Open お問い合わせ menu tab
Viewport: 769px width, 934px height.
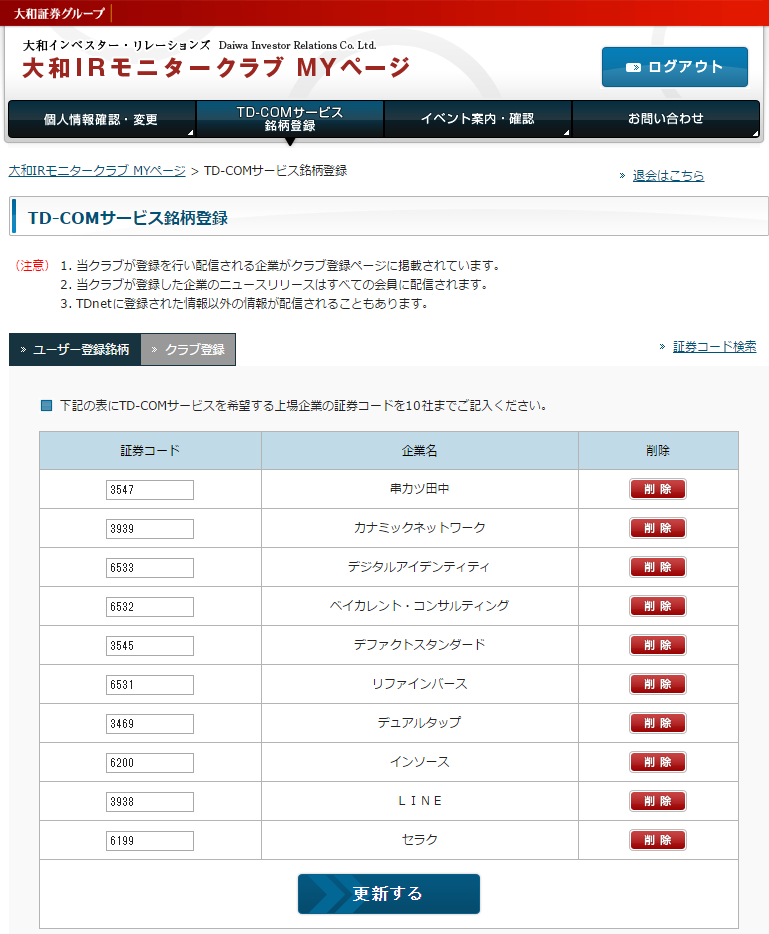coord(666,119)
